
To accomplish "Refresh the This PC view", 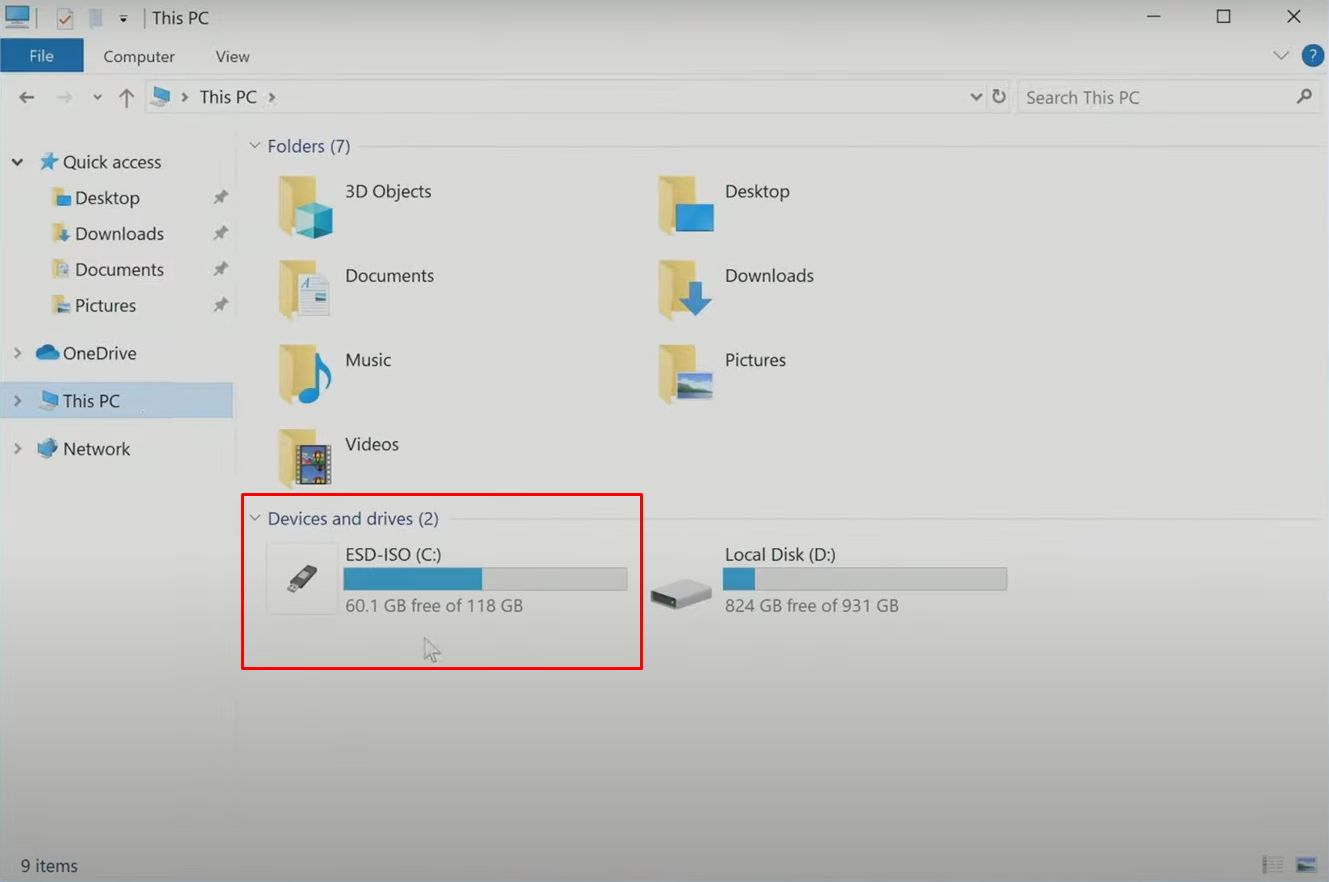I will click(x=998, y=96).
